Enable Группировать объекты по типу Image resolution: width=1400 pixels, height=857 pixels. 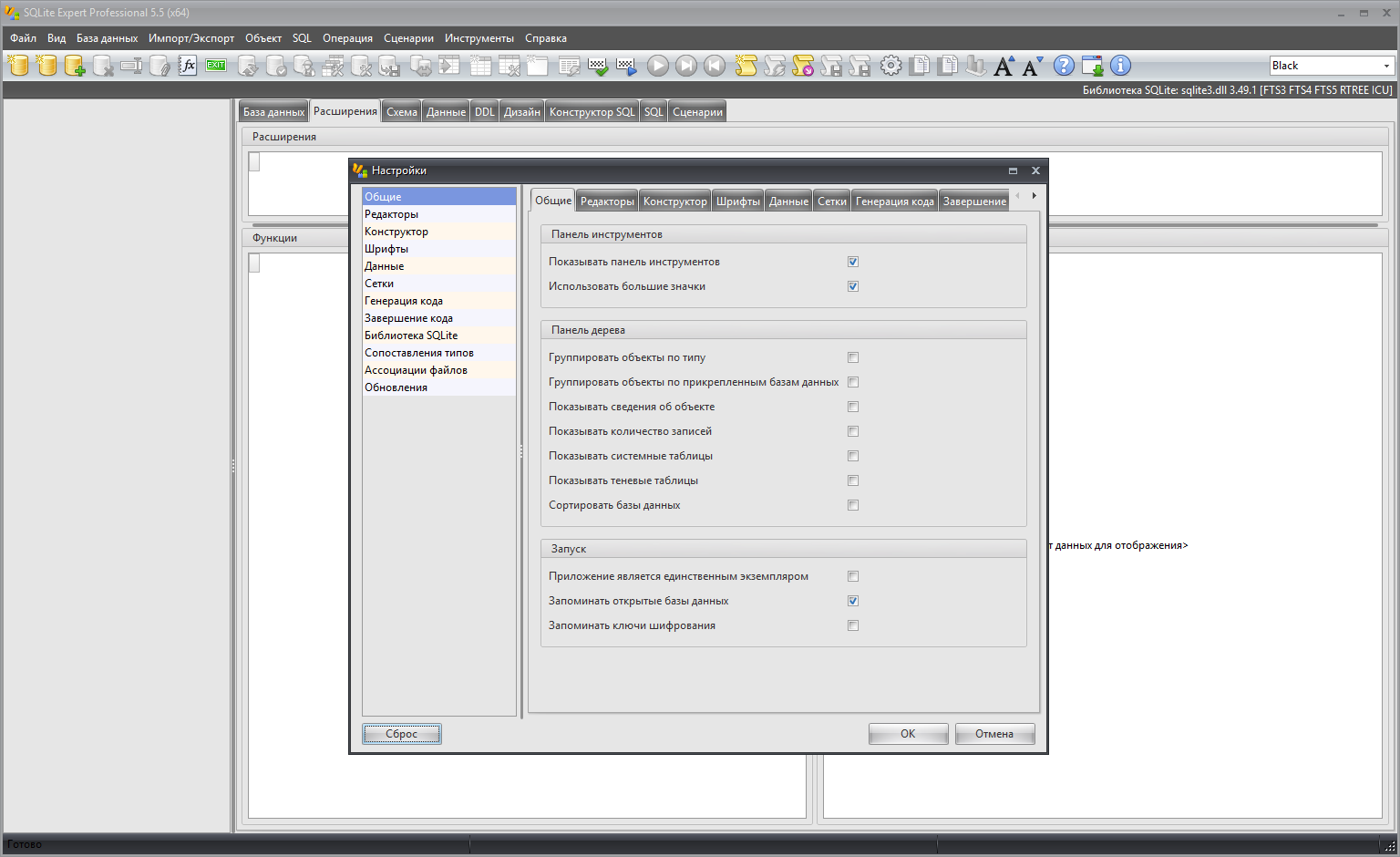coord(853,357)
